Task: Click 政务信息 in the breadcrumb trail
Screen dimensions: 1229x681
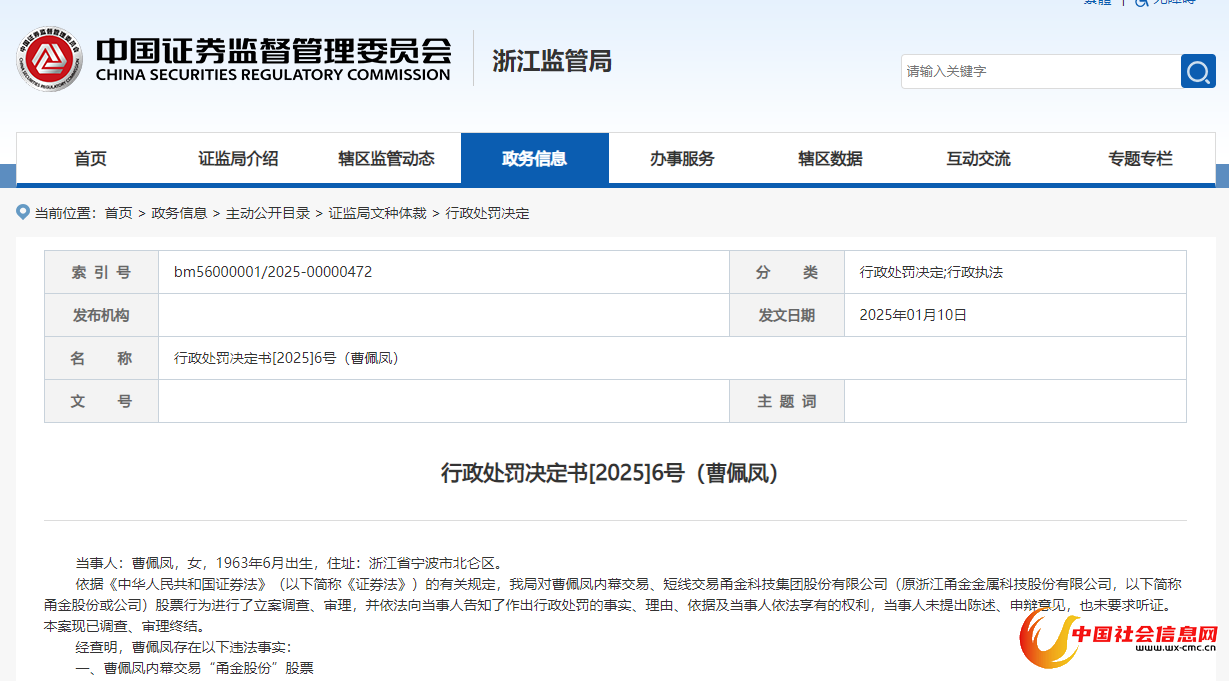Action: pyautogui.click(x=179, y=213)
